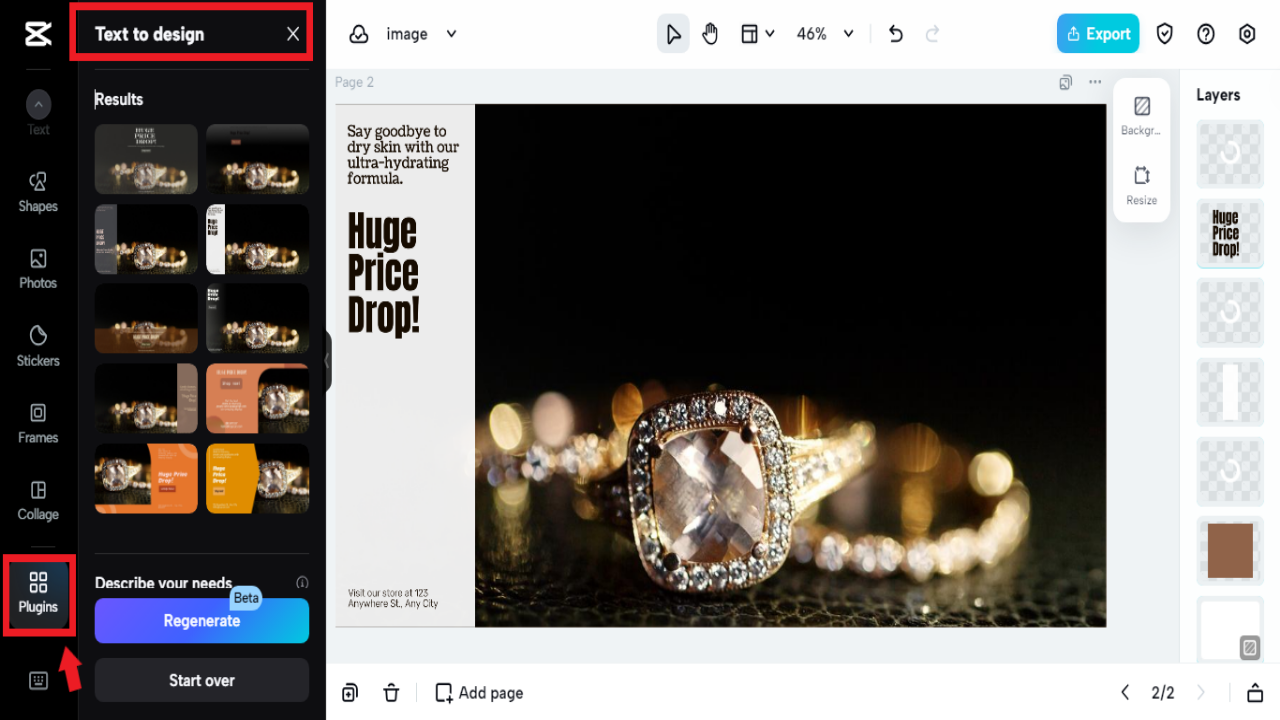
Task: Open the Frames panel
Action: click(38, 423)
